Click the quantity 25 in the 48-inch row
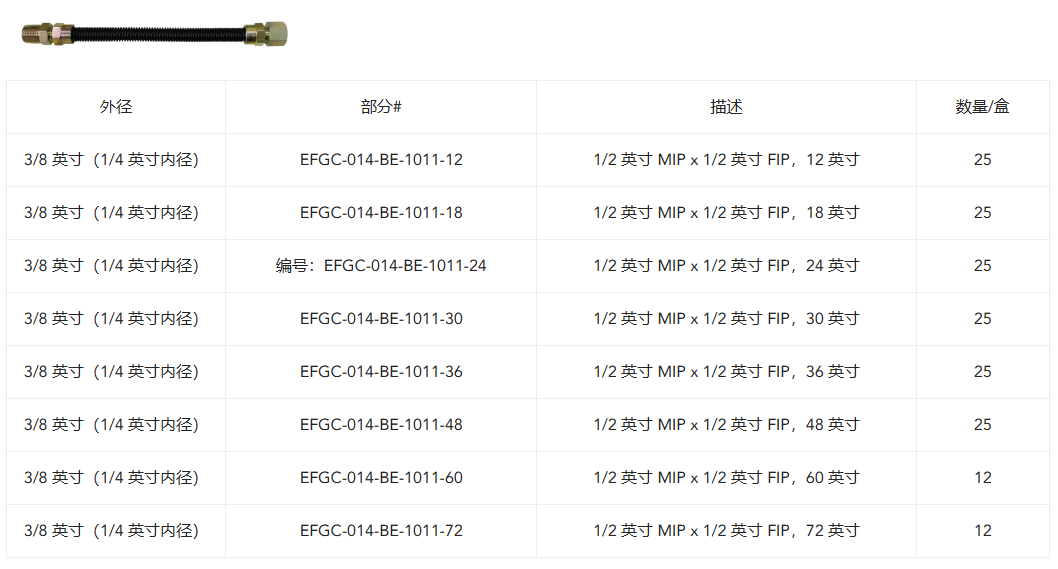1058x569 pixels. pos(982,425)
